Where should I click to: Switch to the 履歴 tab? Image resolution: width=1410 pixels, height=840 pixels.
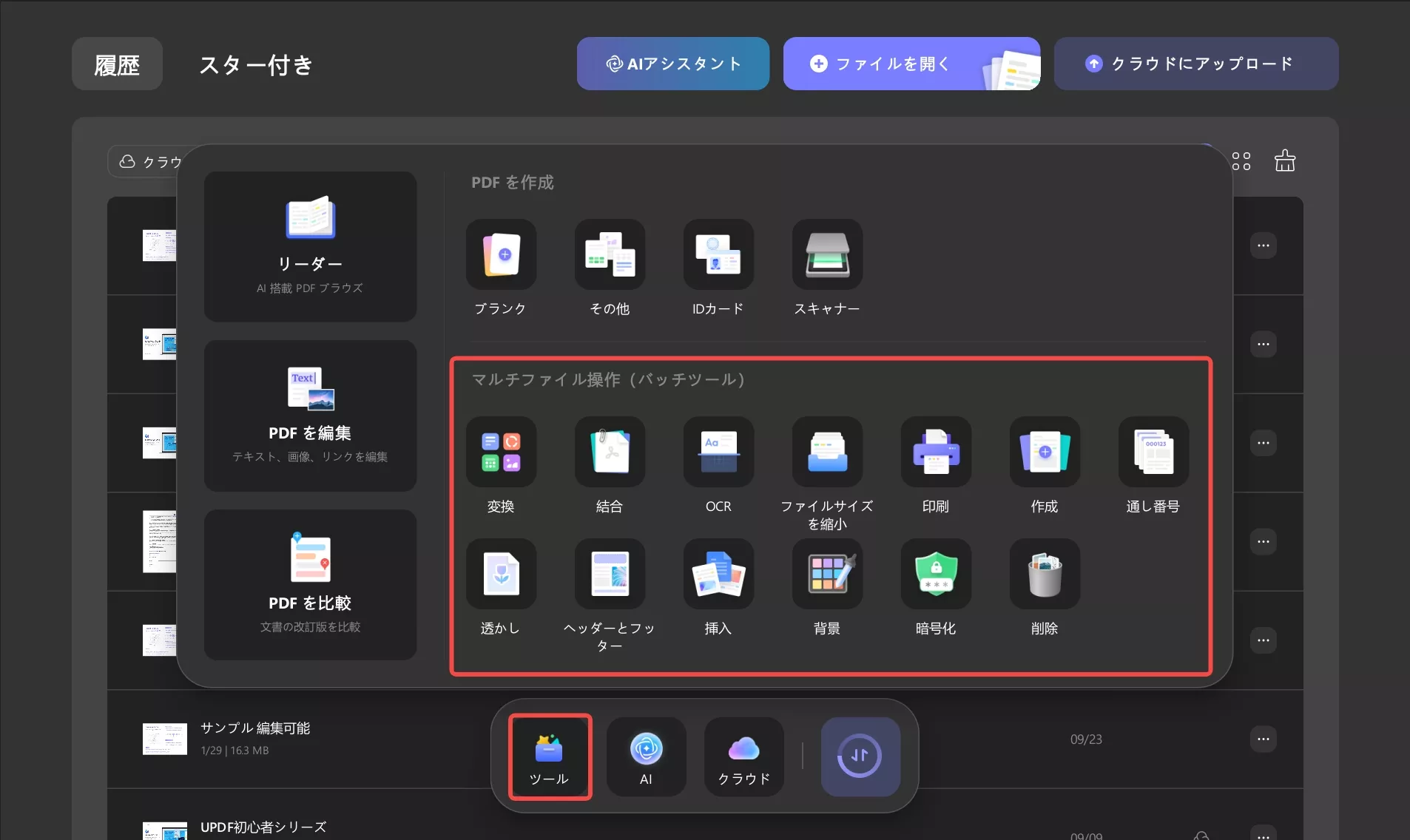click(x=117, y=64)
